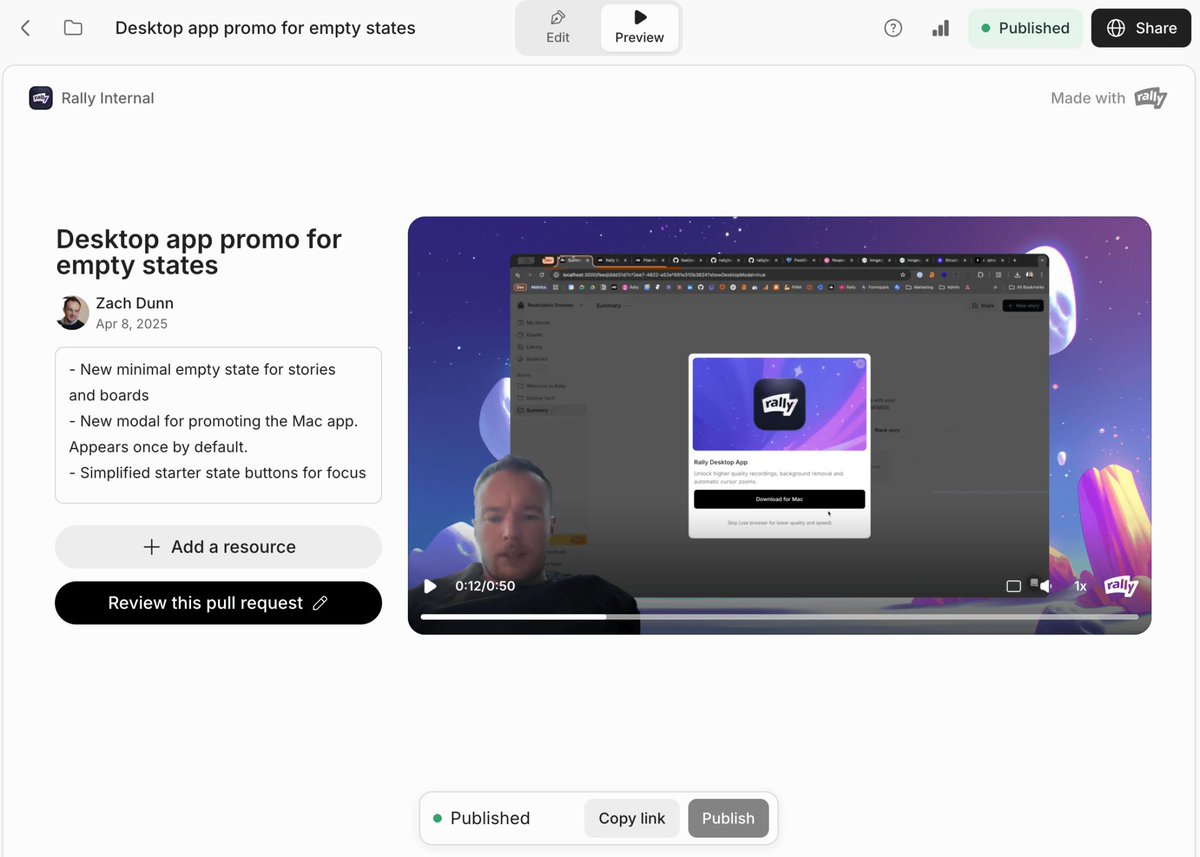The image size is (1200, 857).
Task: Select the Preview tab
Action: [639, 28]
